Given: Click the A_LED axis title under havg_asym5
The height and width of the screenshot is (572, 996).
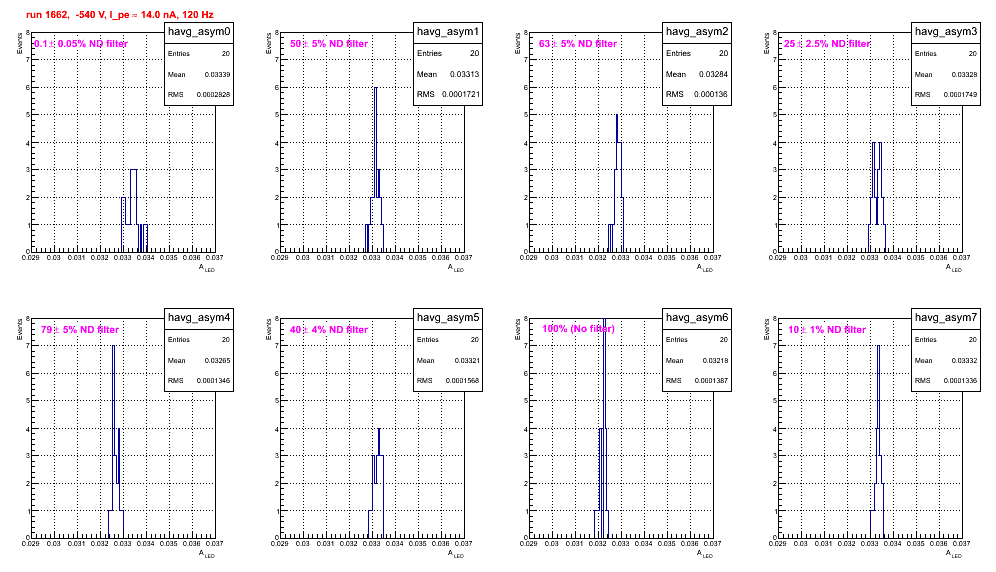Looking at the screenshot, I should pyautogui.click(x=456, y=554).
